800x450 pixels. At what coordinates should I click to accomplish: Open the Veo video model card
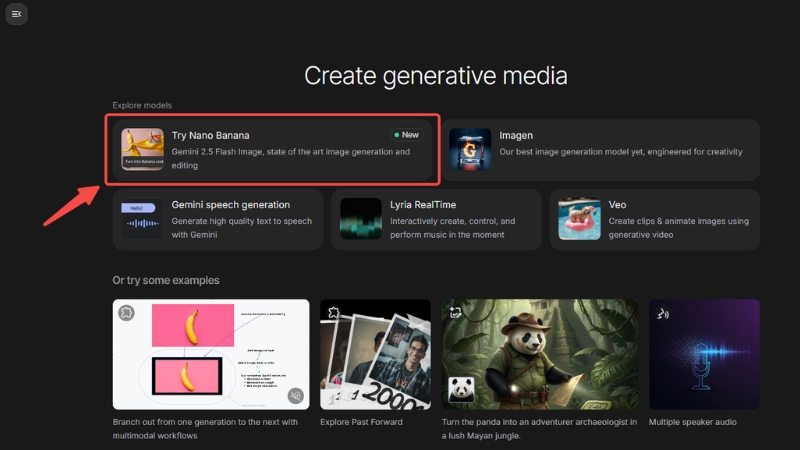(655, 219)
